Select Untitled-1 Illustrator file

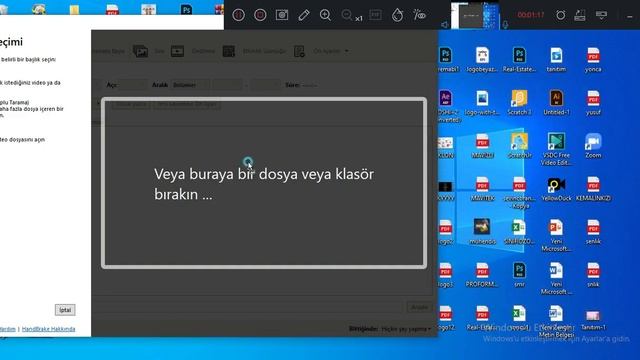[556, 103]
